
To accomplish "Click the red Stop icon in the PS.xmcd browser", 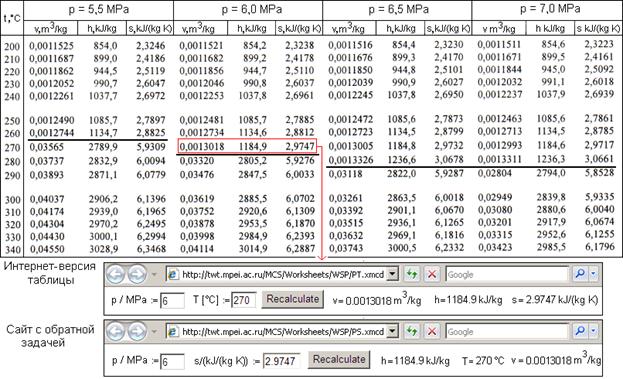I will pyautogui.click(x=432, y=331).
